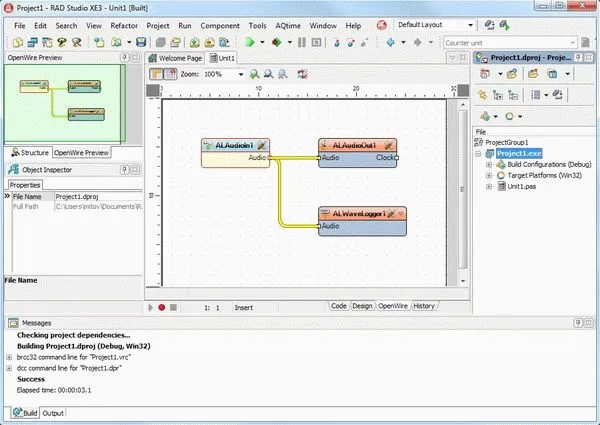The width and height of the screenshot is (600, 425).
Task: Switch to the Welcome Page tab
Action: 179,59
